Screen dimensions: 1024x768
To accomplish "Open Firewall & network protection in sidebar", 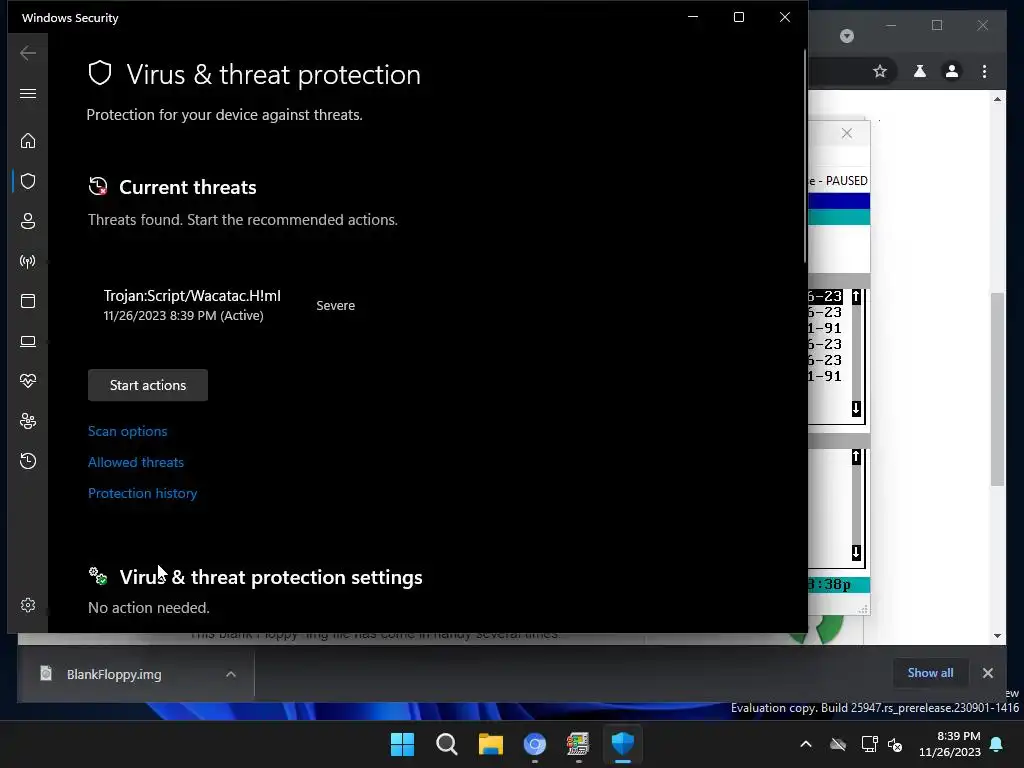I will click(28, 261).
